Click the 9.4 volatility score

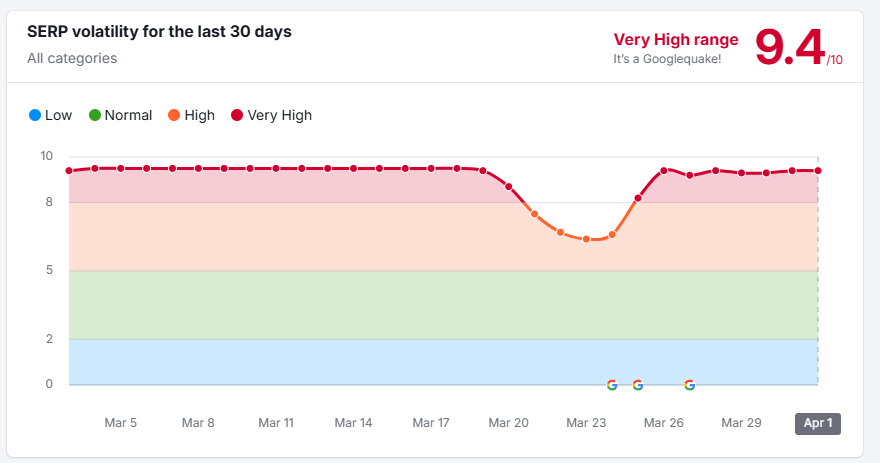789,46
